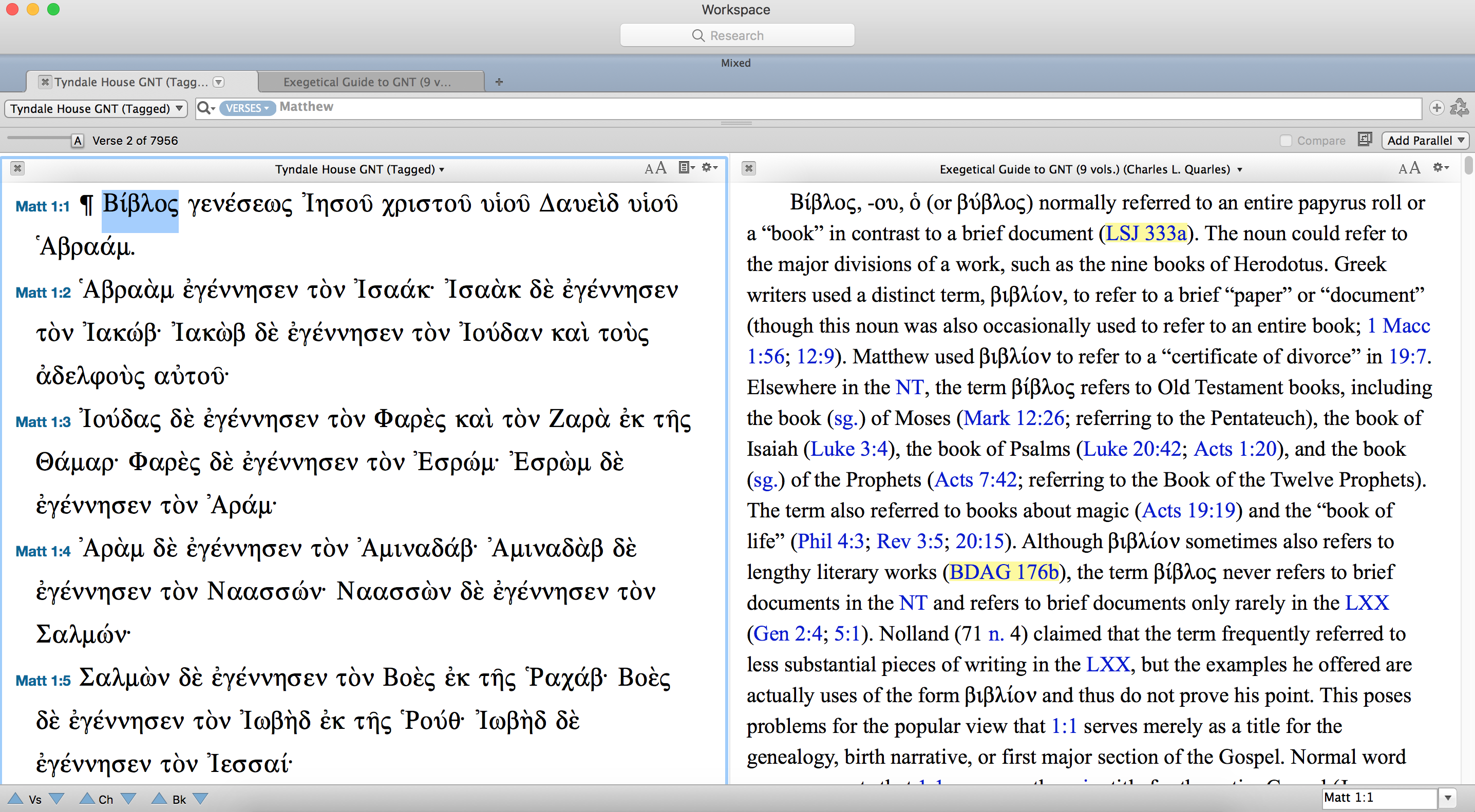
Task: Click the recycle icon at toolbar right
Action: pos(1459,108)
